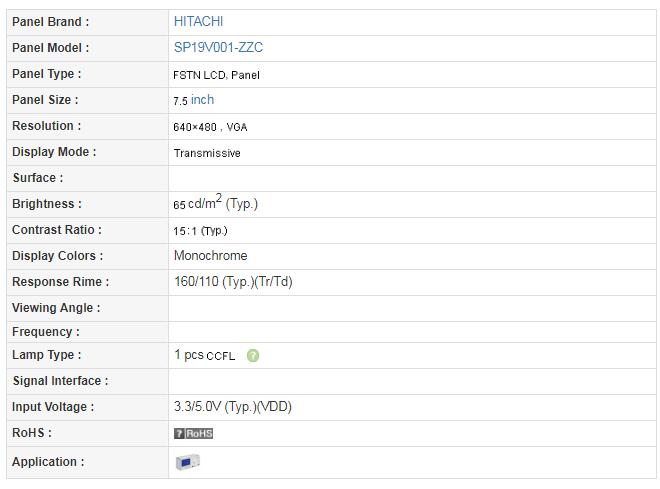
Task: Click the Panel Model row label
Action: tap(50, 47)
